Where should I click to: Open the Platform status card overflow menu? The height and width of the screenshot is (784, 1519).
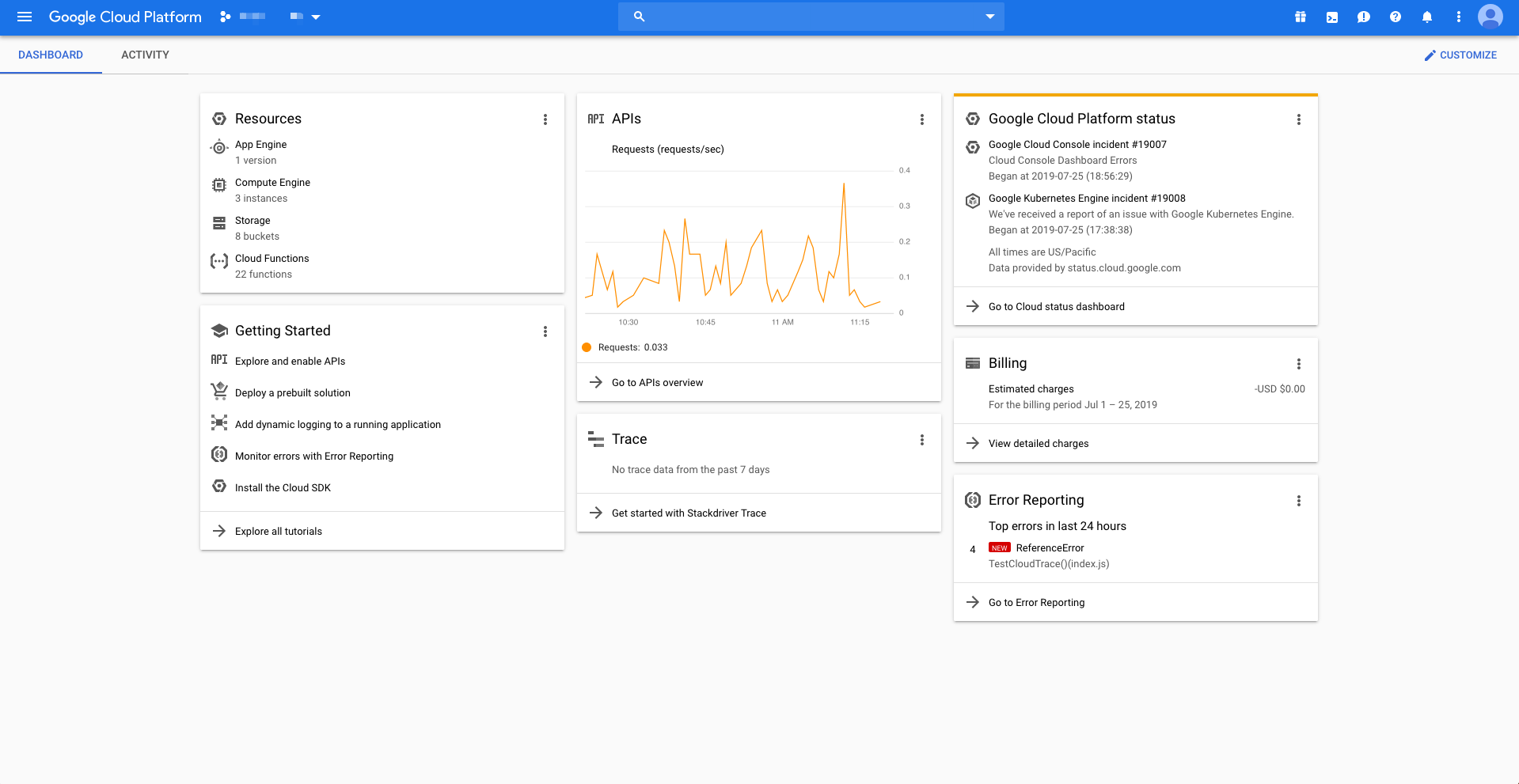[1299, 119]
